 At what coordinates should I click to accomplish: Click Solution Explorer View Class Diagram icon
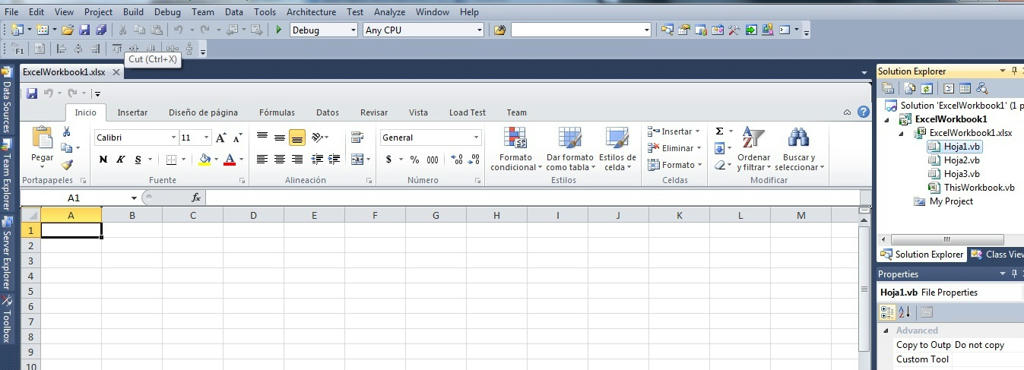(x=981, y=88)
